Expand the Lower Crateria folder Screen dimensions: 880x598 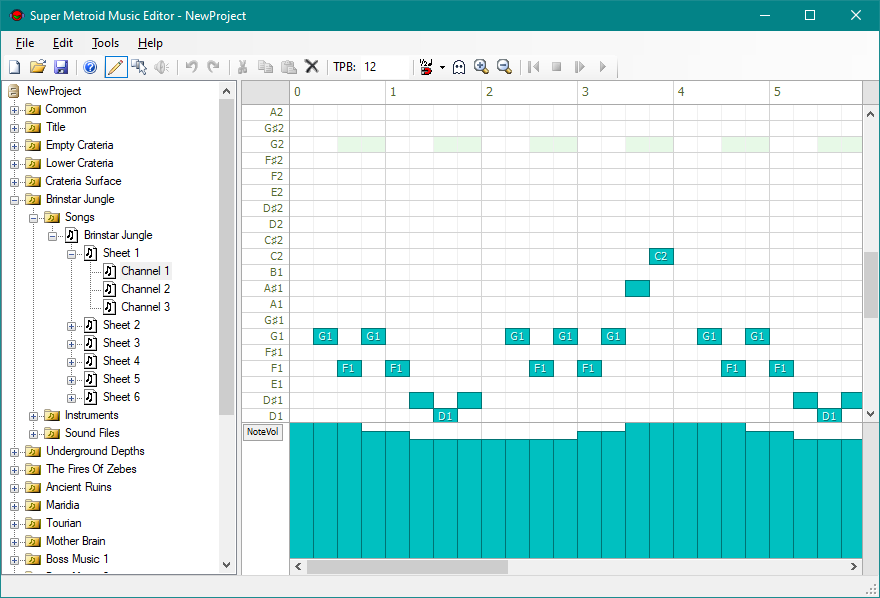click(x=15, y=164)
